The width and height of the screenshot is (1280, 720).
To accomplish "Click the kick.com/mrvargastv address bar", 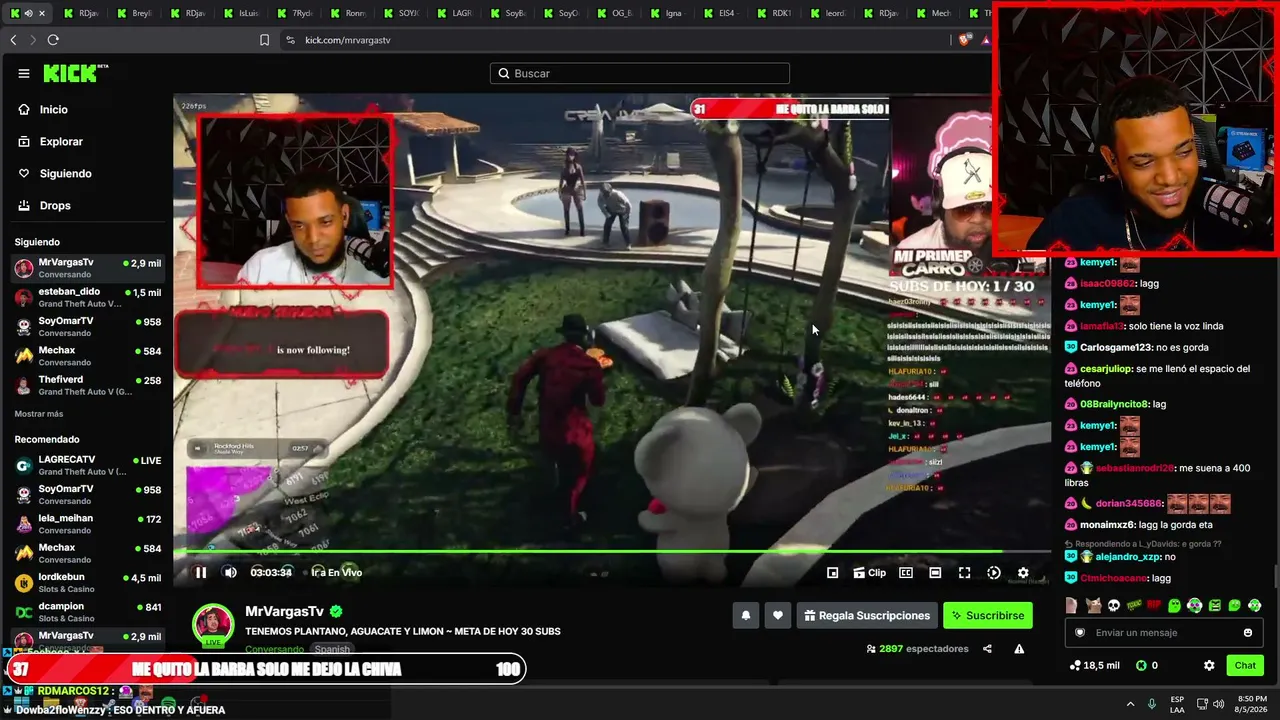I will click(347, 40).
